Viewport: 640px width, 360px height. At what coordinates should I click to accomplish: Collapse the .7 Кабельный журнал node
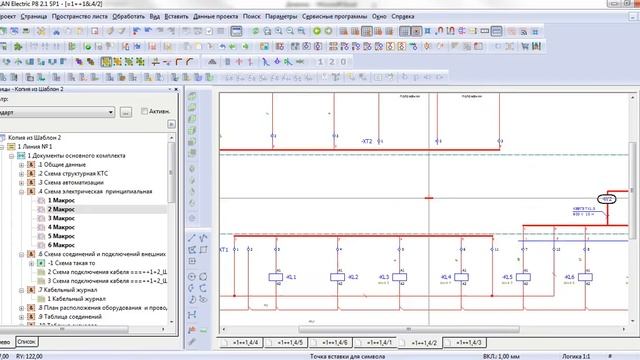[22, 290]
